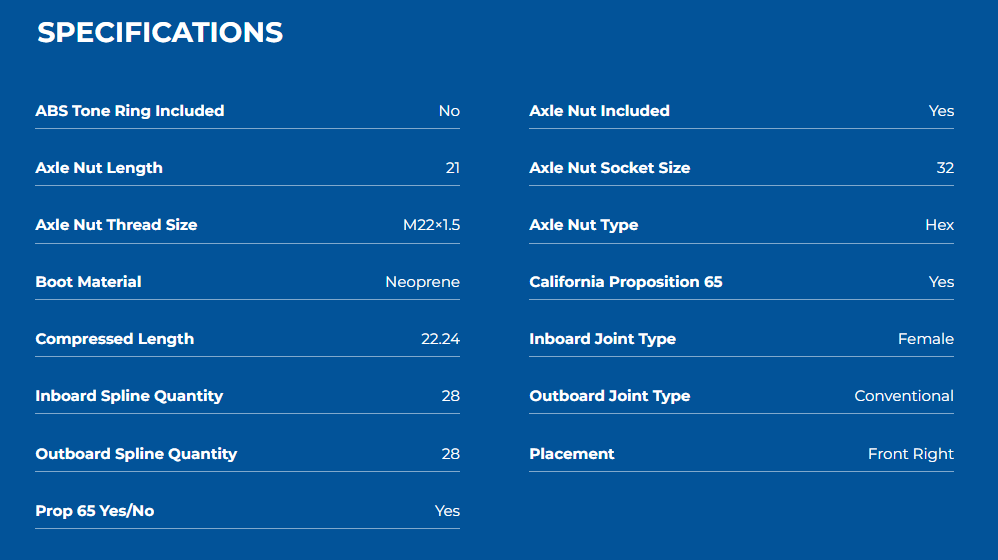Click the Compressed Length label
This screenshot has width=998, height=560.
(114, 339)
